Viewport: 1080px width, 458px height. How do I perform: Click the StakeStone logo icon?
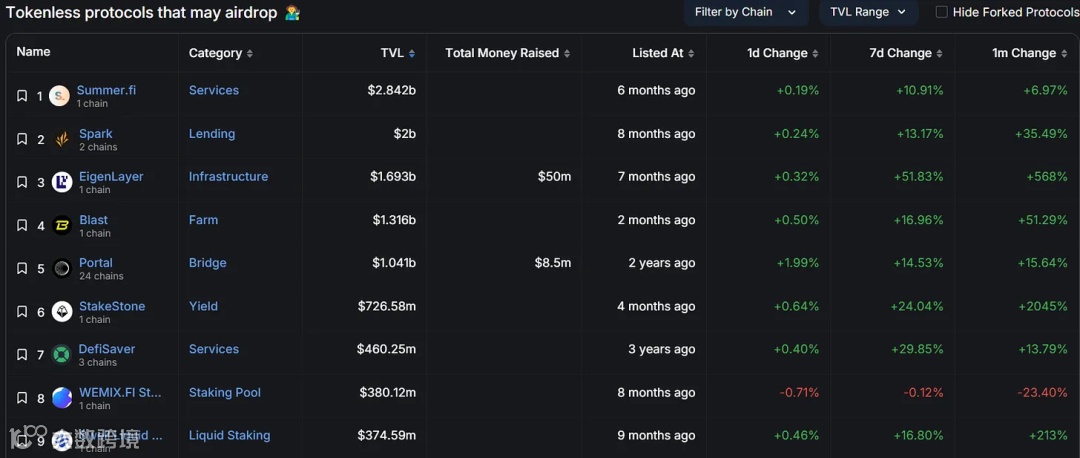(62, 312)
